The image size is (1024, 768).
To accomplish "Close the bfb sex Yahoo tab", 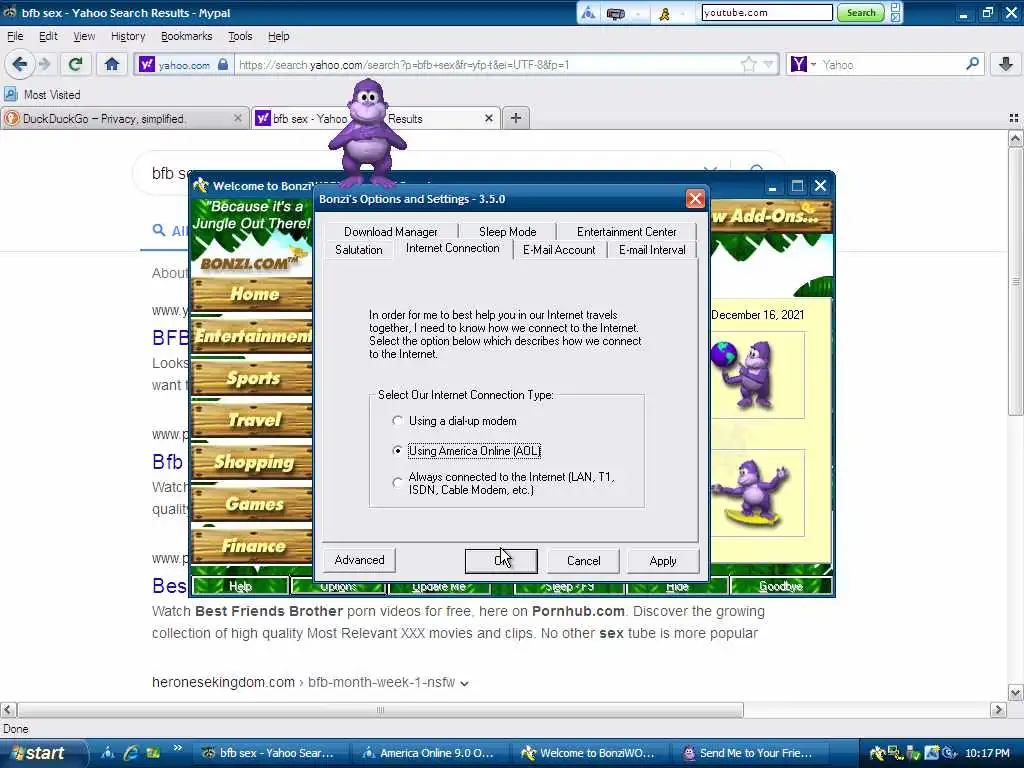I will (488, 118).
